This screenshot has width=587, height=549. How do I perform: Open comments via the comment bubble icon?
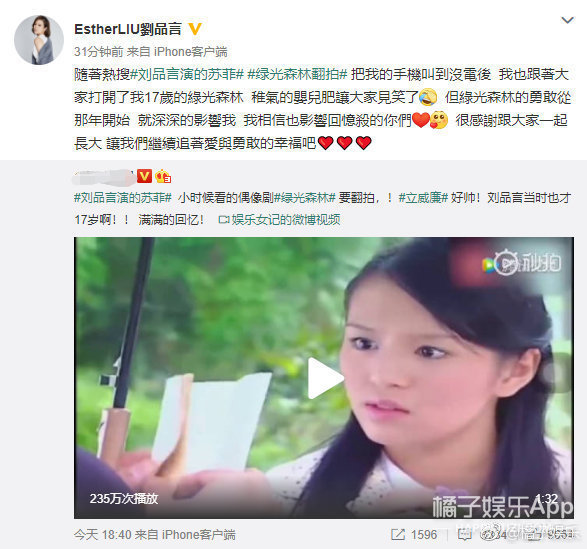coord(465,534)
